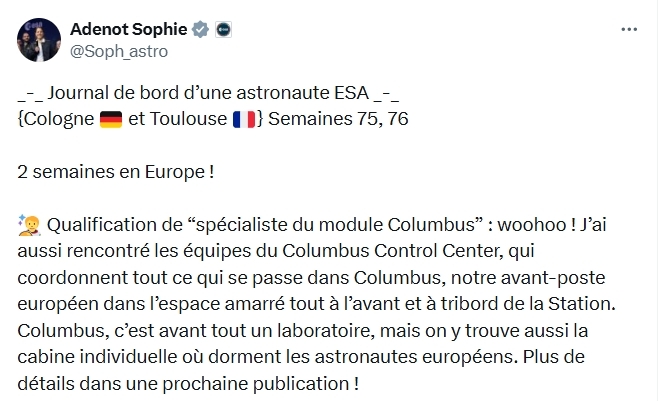This screenshot has width=659, height=401.
Task: Open the three-dot more options menu
Action: 628,30
